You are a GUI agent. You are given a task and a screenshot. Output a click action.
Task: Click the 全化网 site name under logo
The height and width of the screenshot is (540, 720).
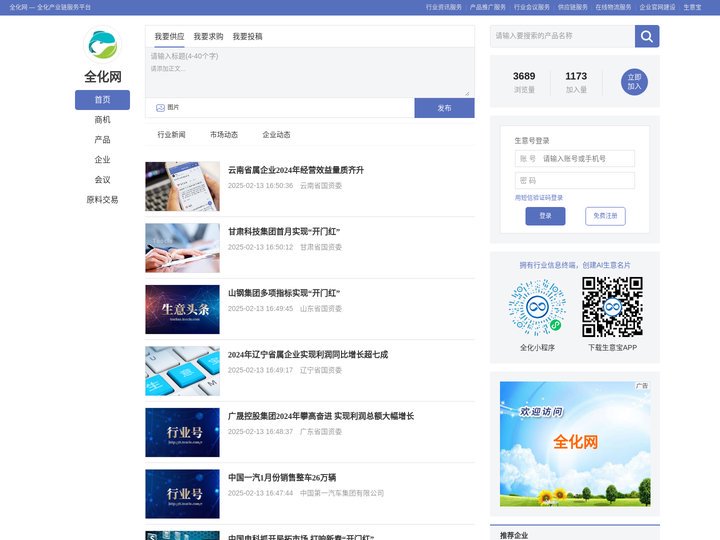(x=102, y=77)
